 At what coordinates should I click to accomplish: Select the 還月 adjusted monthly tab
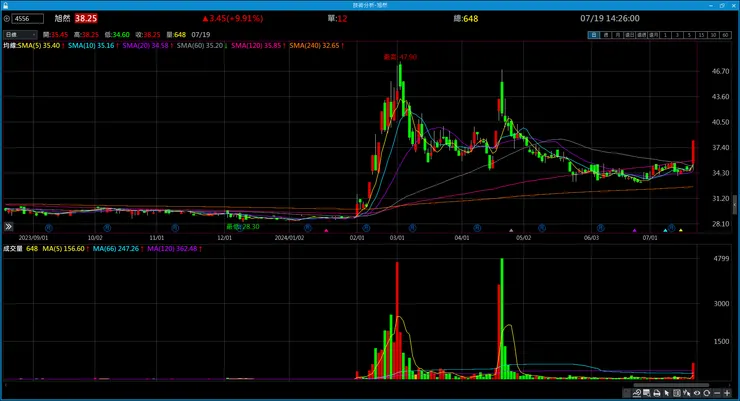click(x=653, y=35)
